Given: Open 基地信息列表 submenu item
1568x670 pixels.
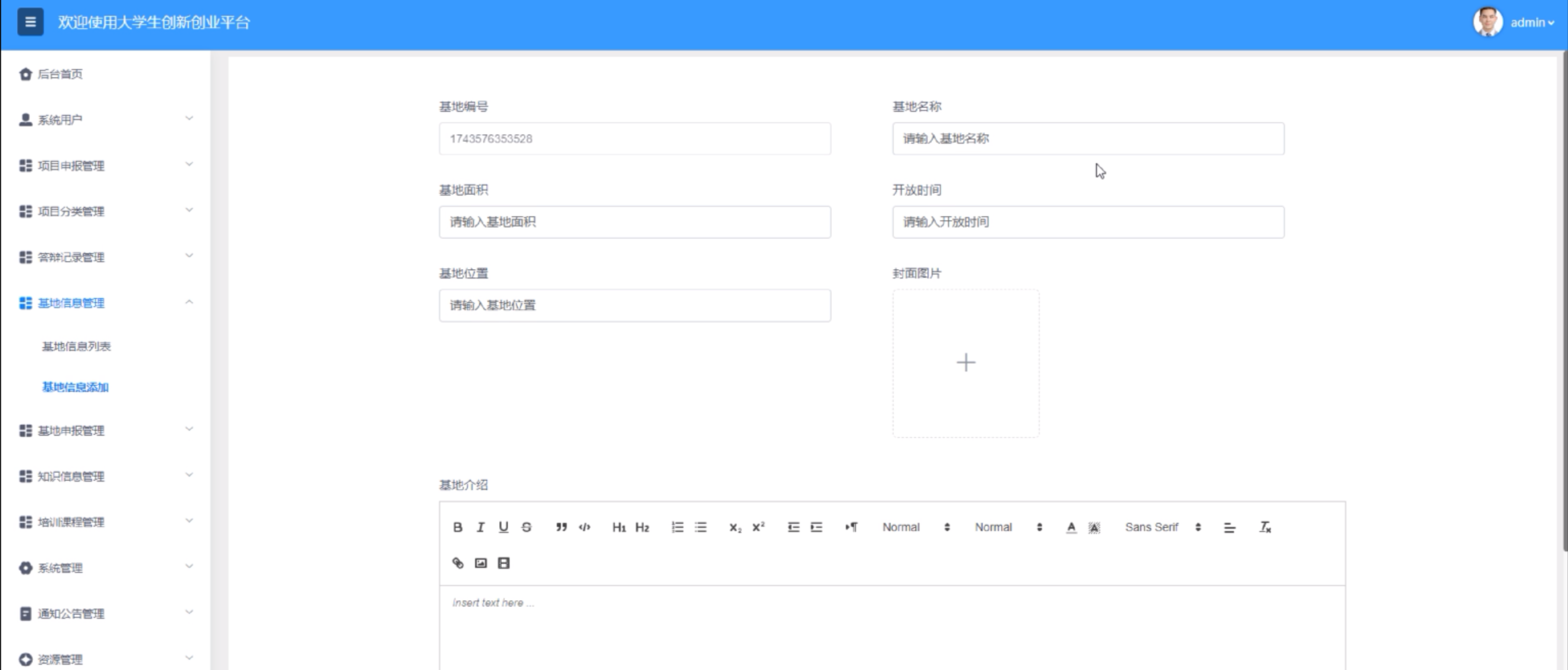Looking at the screenshot, I should coord(76,346).
